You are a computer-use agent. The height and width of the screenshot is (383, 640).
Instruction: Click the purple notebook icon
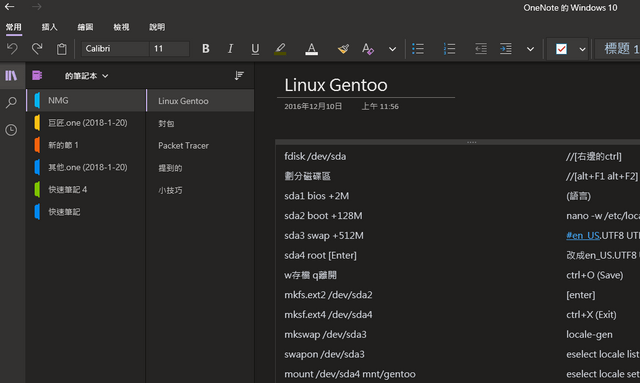click(37, 76)
